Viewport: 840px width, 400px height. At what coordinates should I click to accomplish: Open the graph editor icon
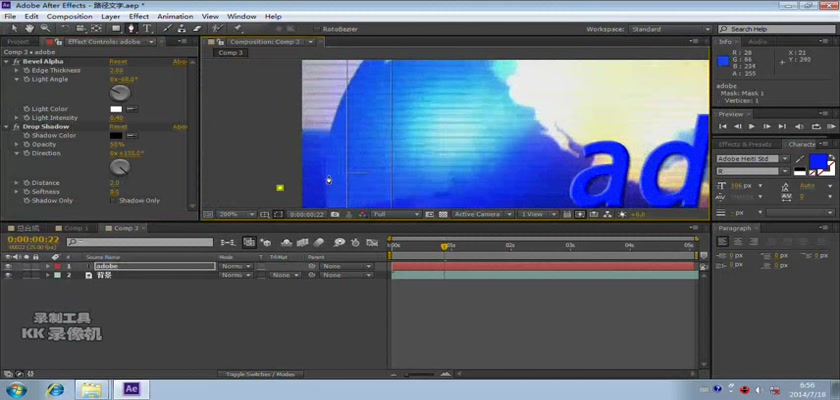pyautogui.click(x=372, y=243)
